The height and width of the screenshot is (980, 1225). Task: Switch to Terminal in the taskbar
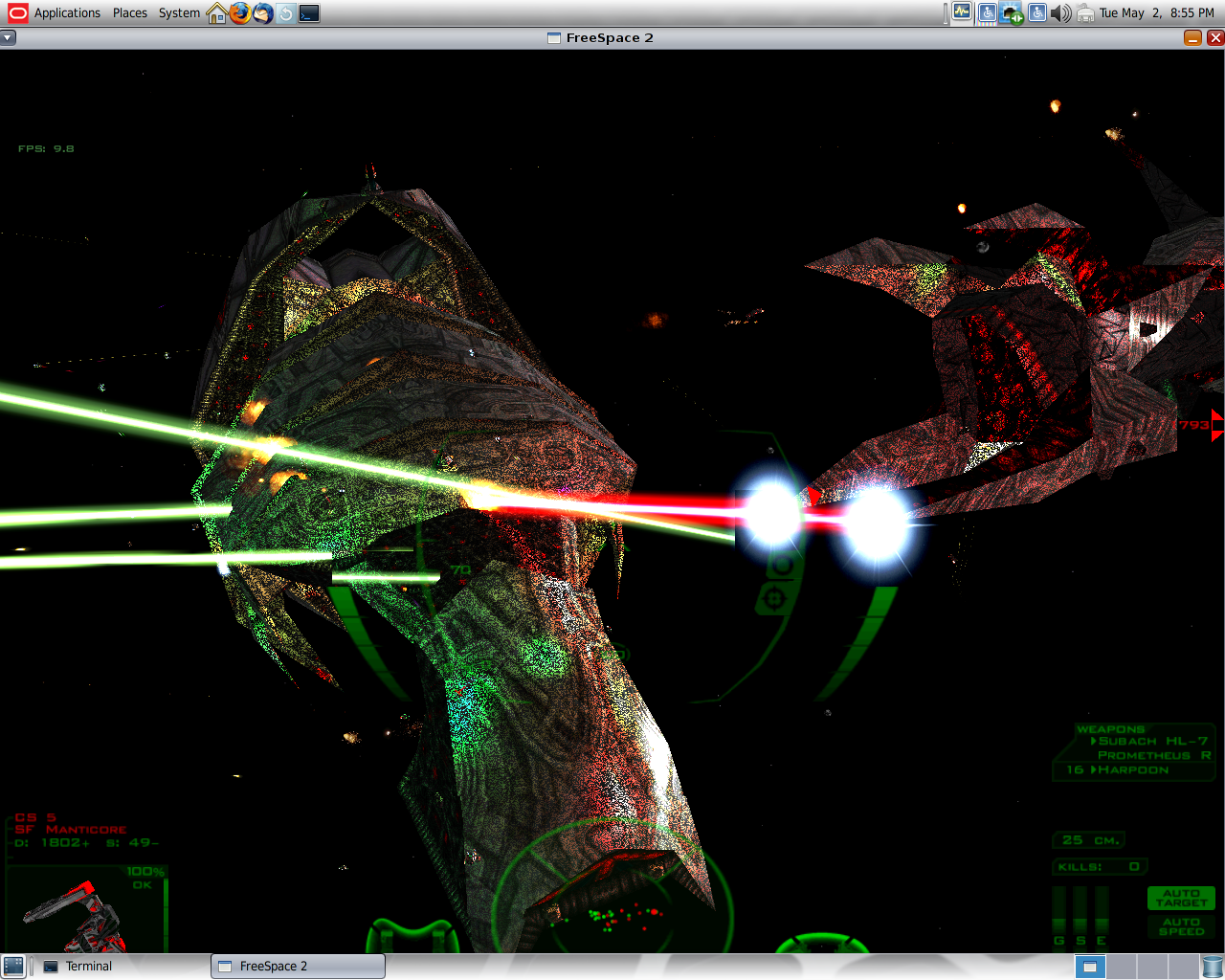click(x=89, y=967)
